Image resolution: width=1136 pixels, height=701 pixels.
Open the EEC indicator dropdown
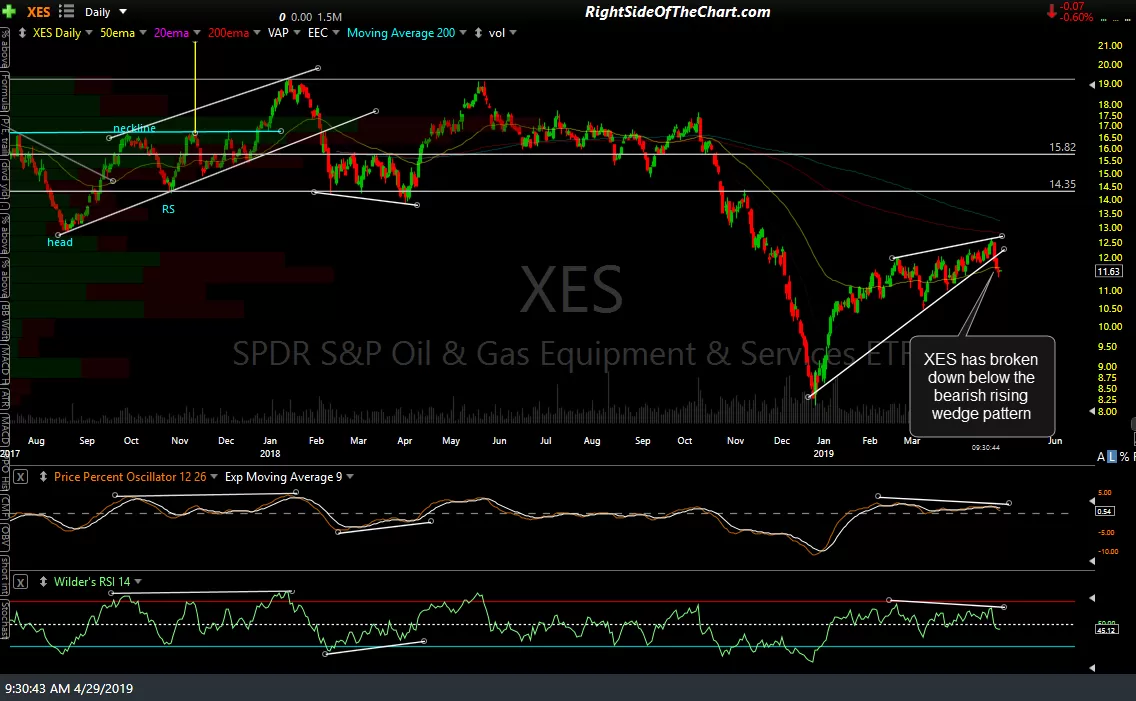335,33
